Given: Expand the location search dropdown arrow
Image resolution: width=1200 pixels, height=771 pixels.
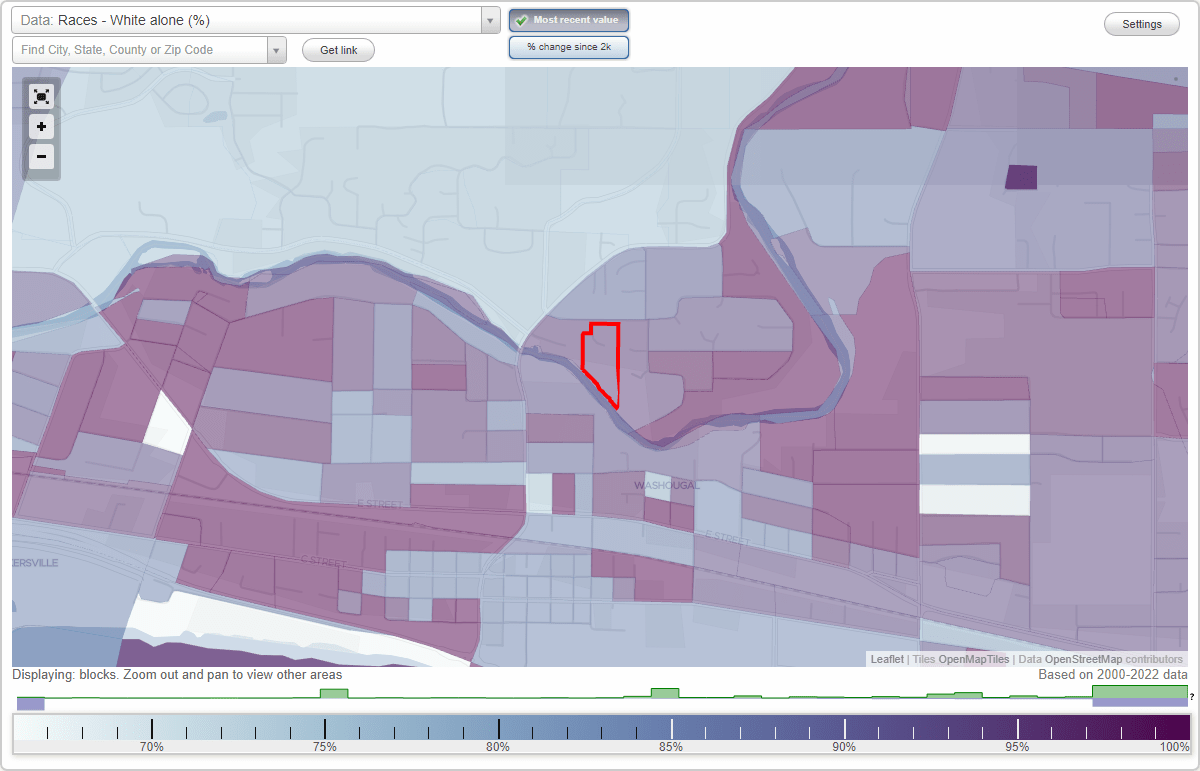Looking at the screenshot, I should click(x=276, y=50).
